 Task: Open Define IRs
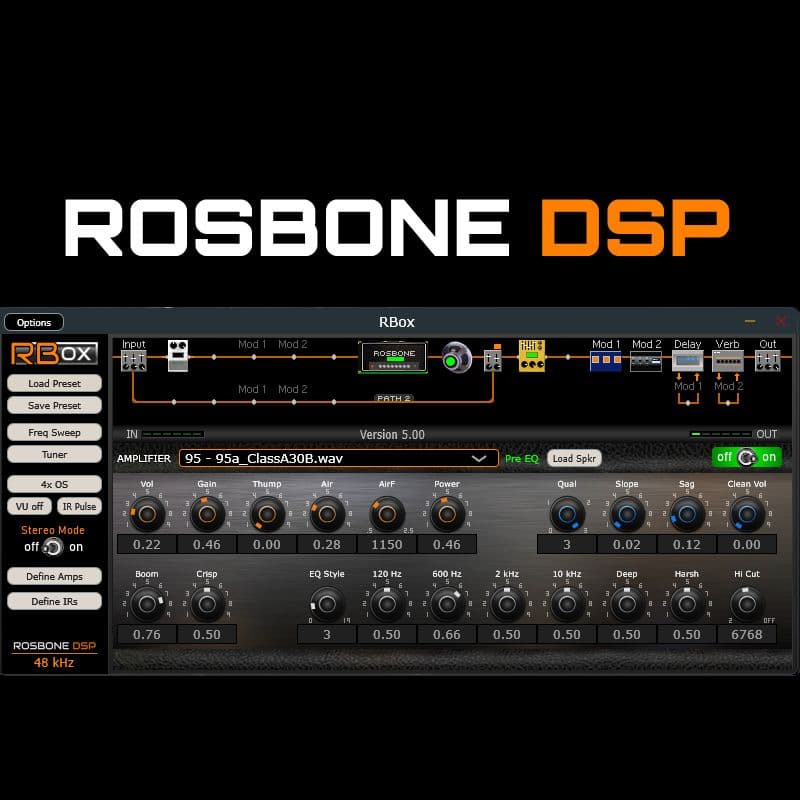[x=54, y=602]
